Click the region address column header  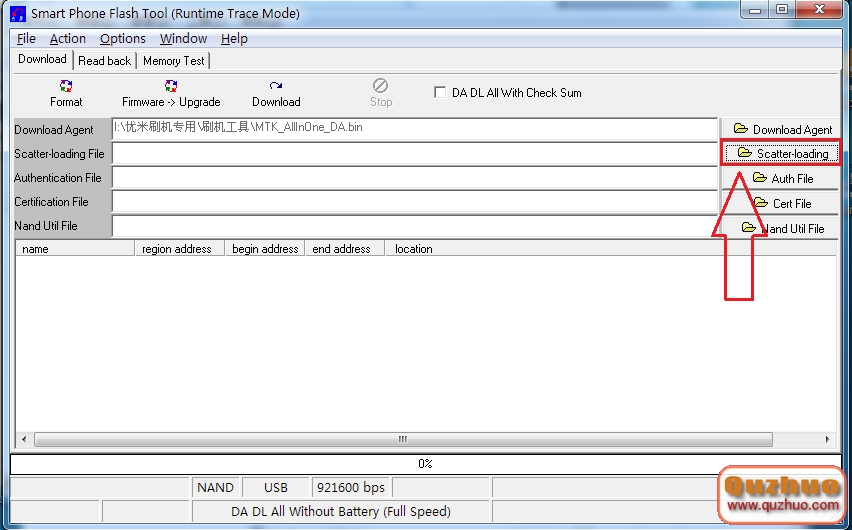[179, 249]
